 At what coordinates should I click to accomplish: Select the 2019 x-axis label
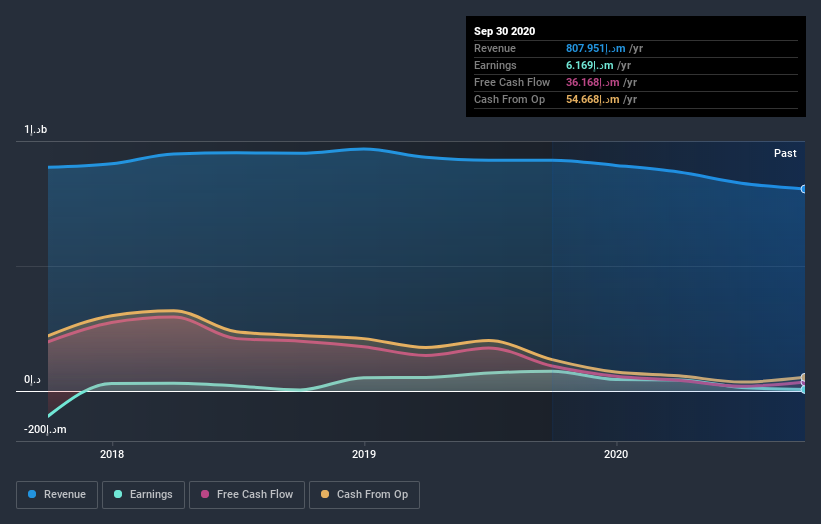(364, 454)
